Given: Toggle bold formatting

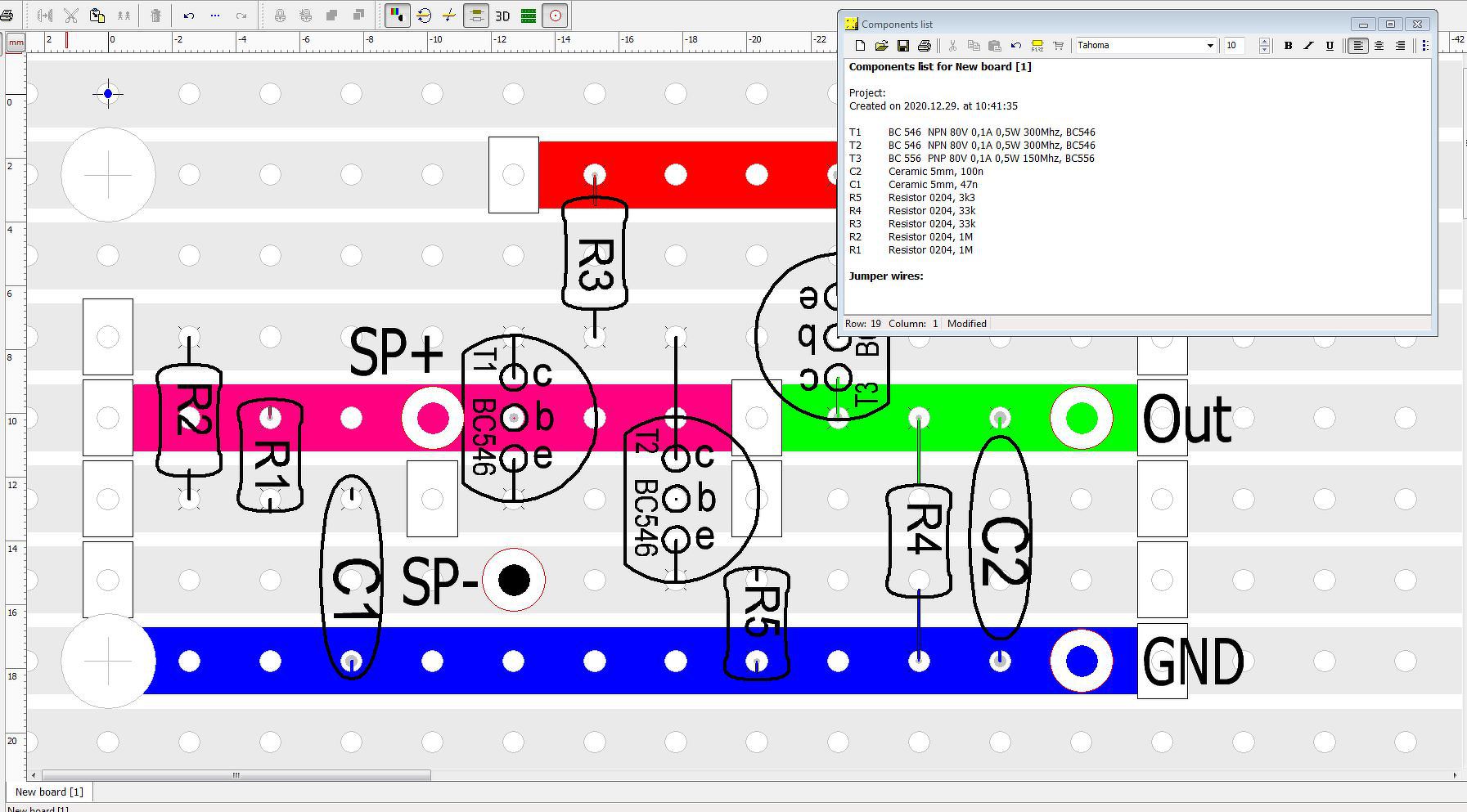Looking at the screenshot, I should coord(1288,46).
